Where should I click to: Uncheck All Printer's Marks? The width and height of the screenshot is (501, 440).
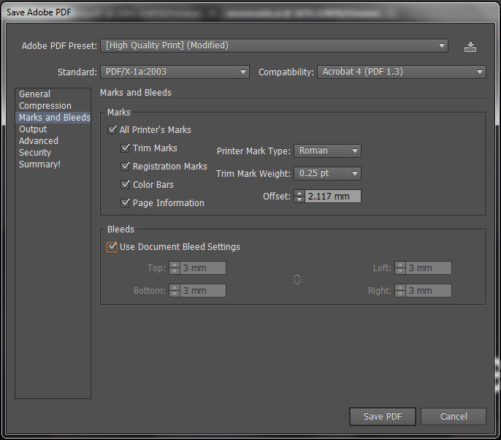(x=112, y=130)
